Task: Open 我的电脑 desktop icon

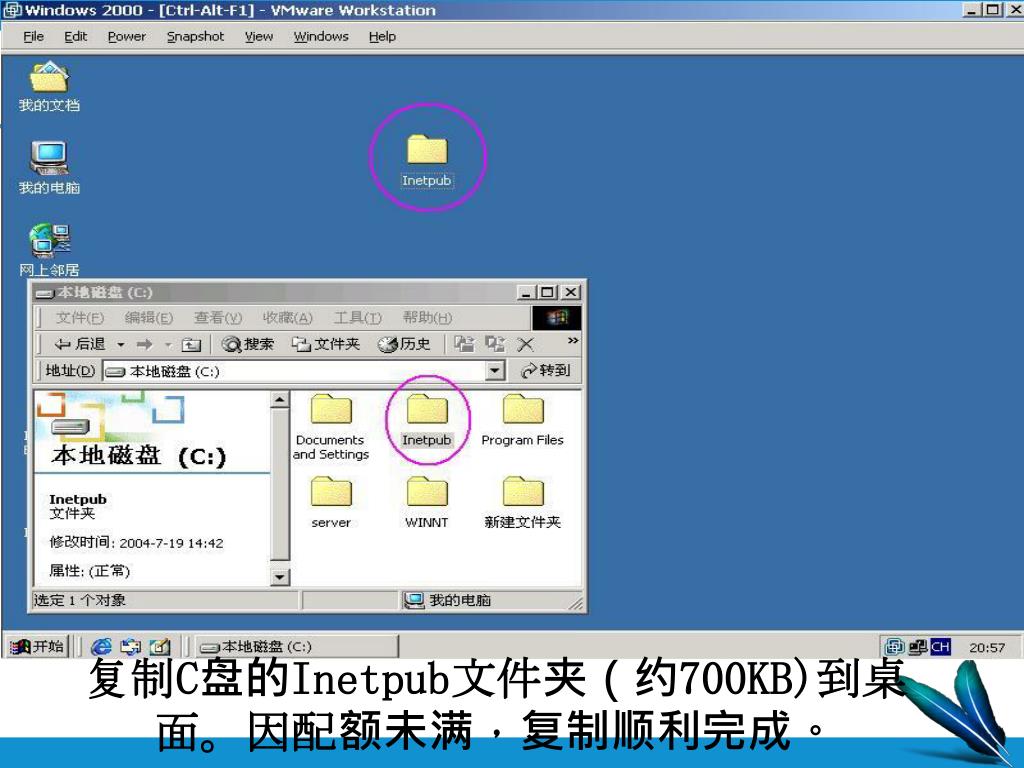Action: coord(49,168)
